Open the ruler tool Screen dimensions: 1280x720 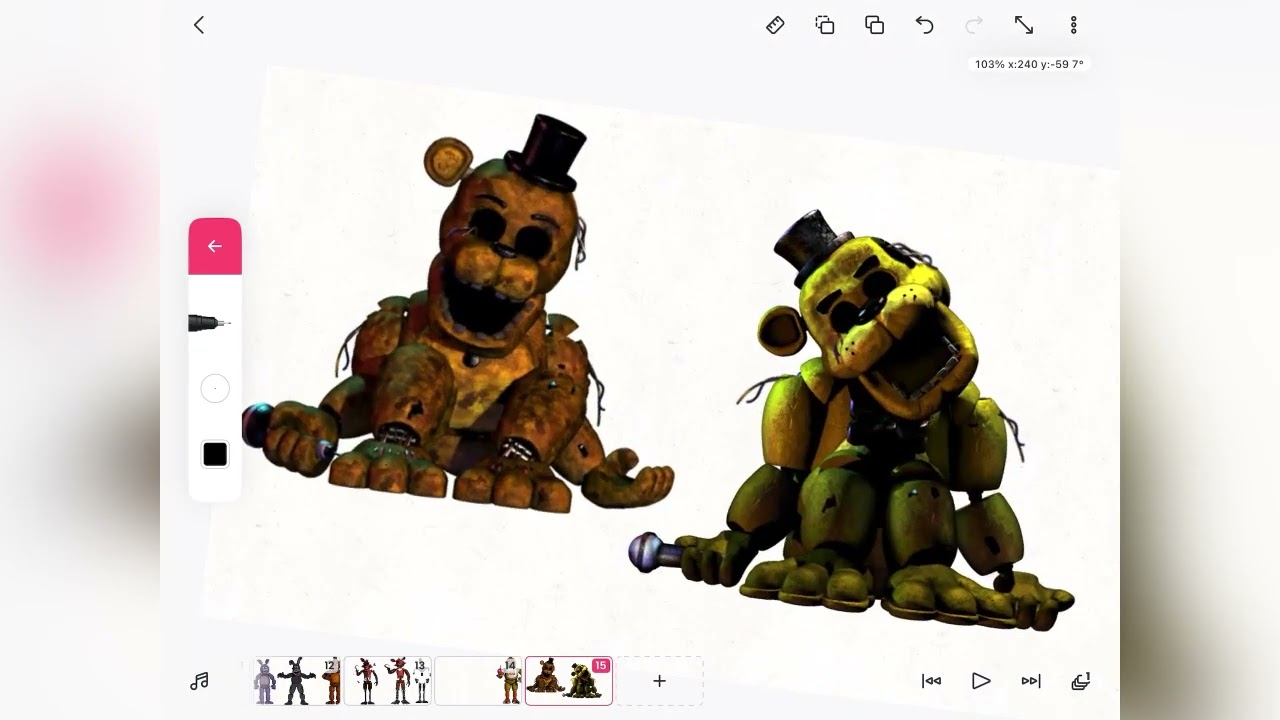tap(775, 25)
